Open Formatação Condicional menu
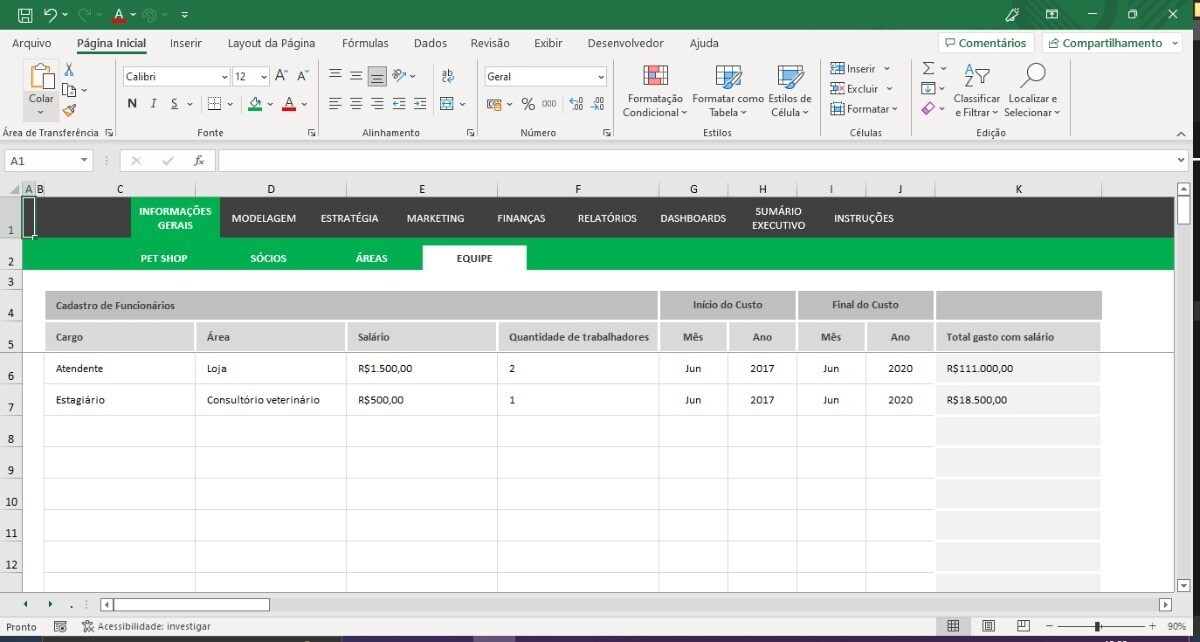The height and width of the screenshot is (642, 1200). tap(655, 92)
